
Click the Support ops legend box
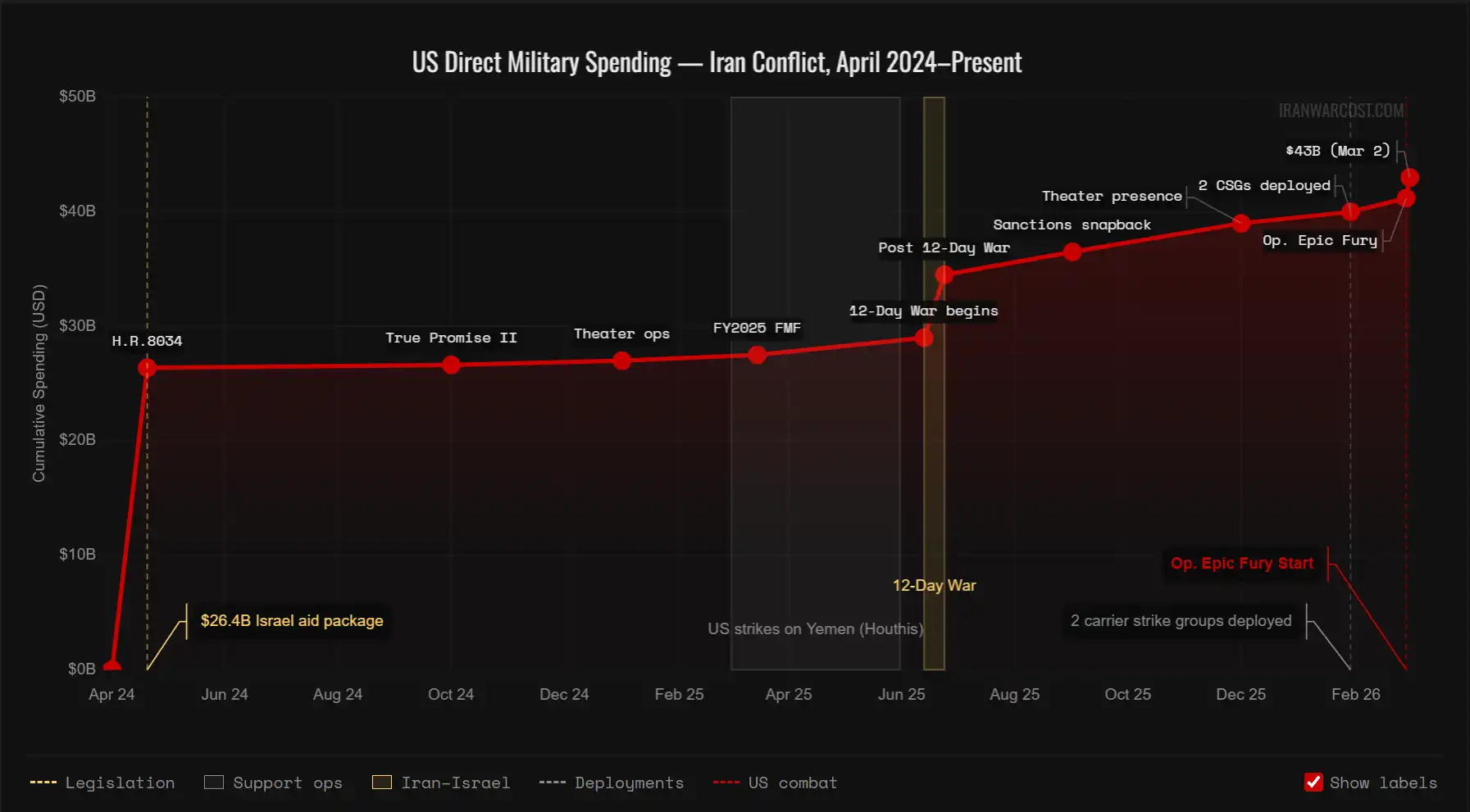click(214, 783)
